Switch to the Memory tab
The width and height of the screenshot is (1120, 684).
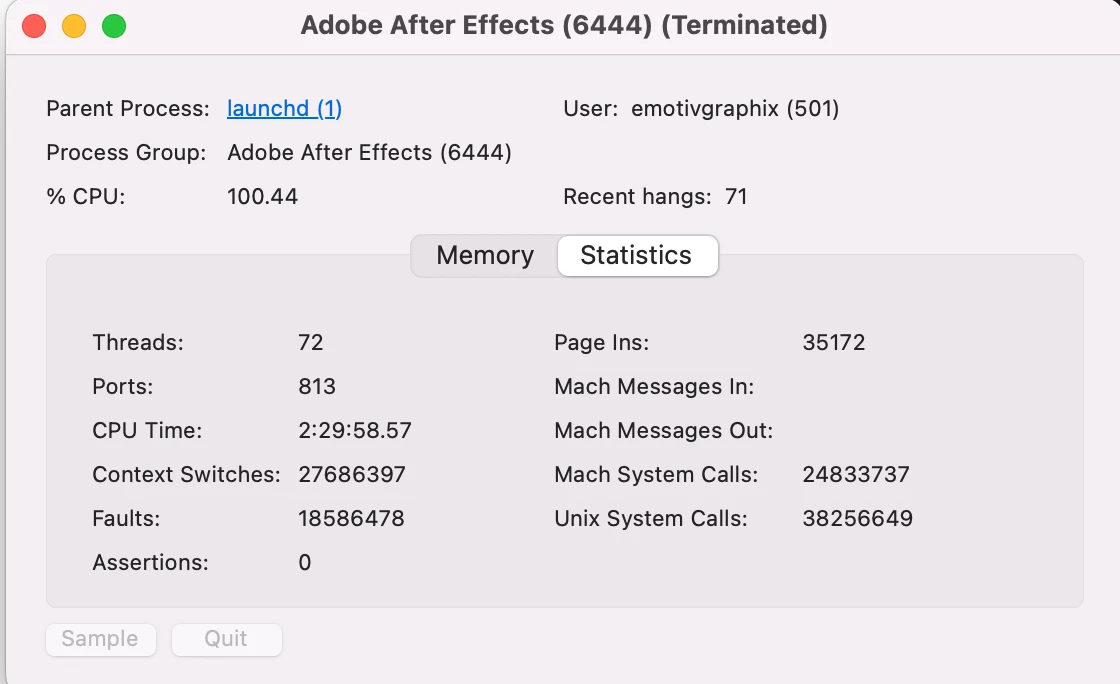pos(485,256)
